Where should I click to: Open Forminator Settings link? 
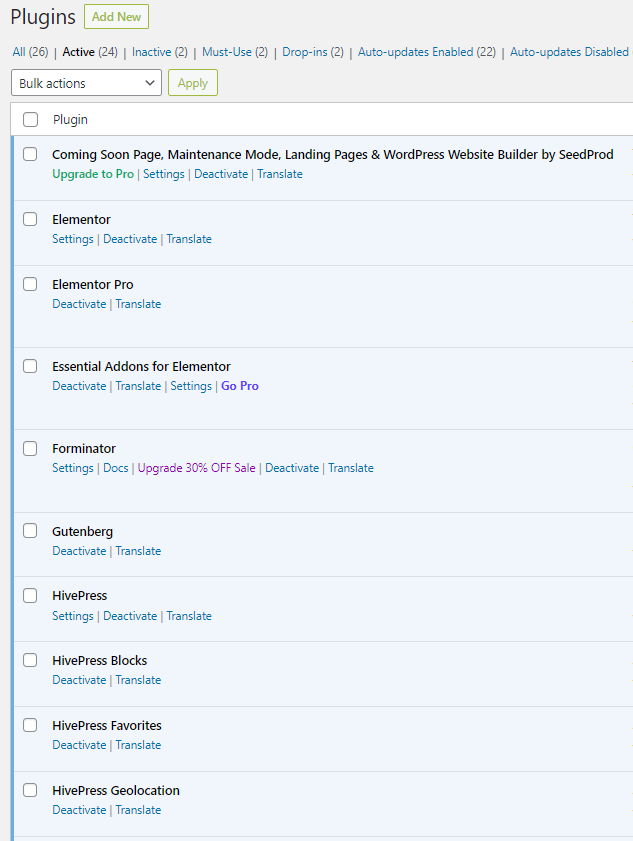pyautogui.click(x=72, y=468)
